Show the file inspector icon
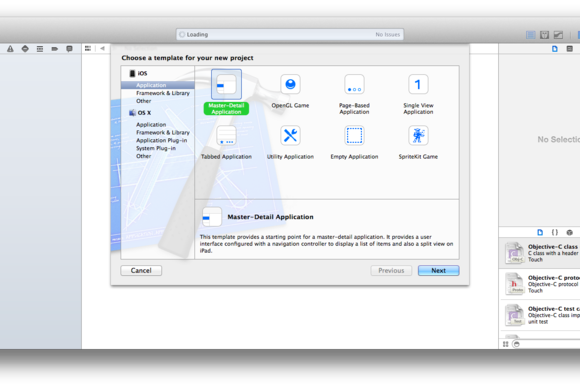This screenshot has width=580, height=388. 555,49
